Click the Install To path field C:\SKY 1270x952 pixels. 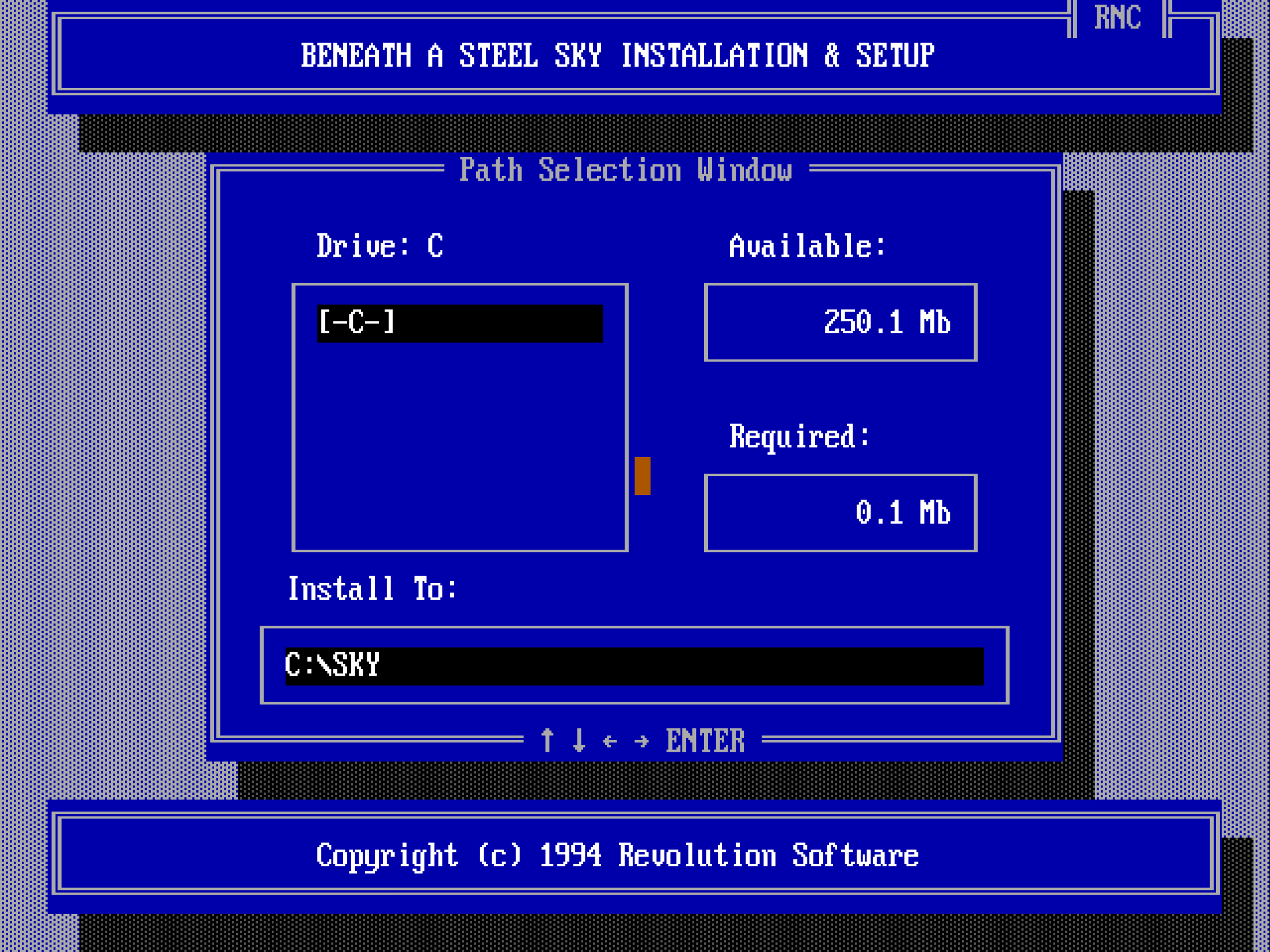click(634, 667)
